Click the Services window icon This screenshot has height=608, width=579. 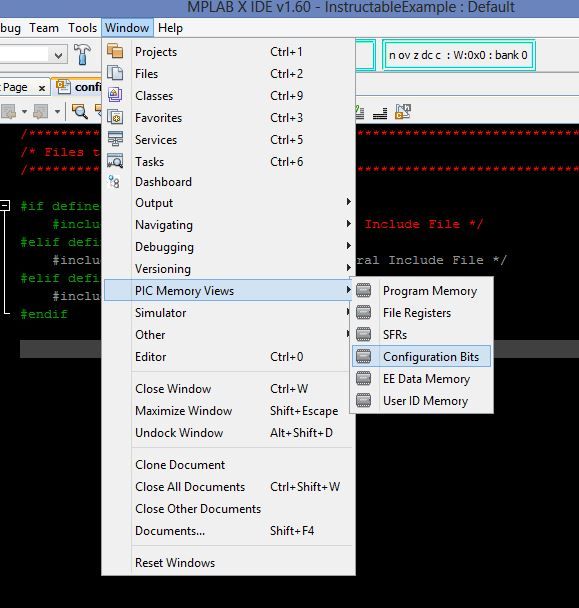[115, 138]
